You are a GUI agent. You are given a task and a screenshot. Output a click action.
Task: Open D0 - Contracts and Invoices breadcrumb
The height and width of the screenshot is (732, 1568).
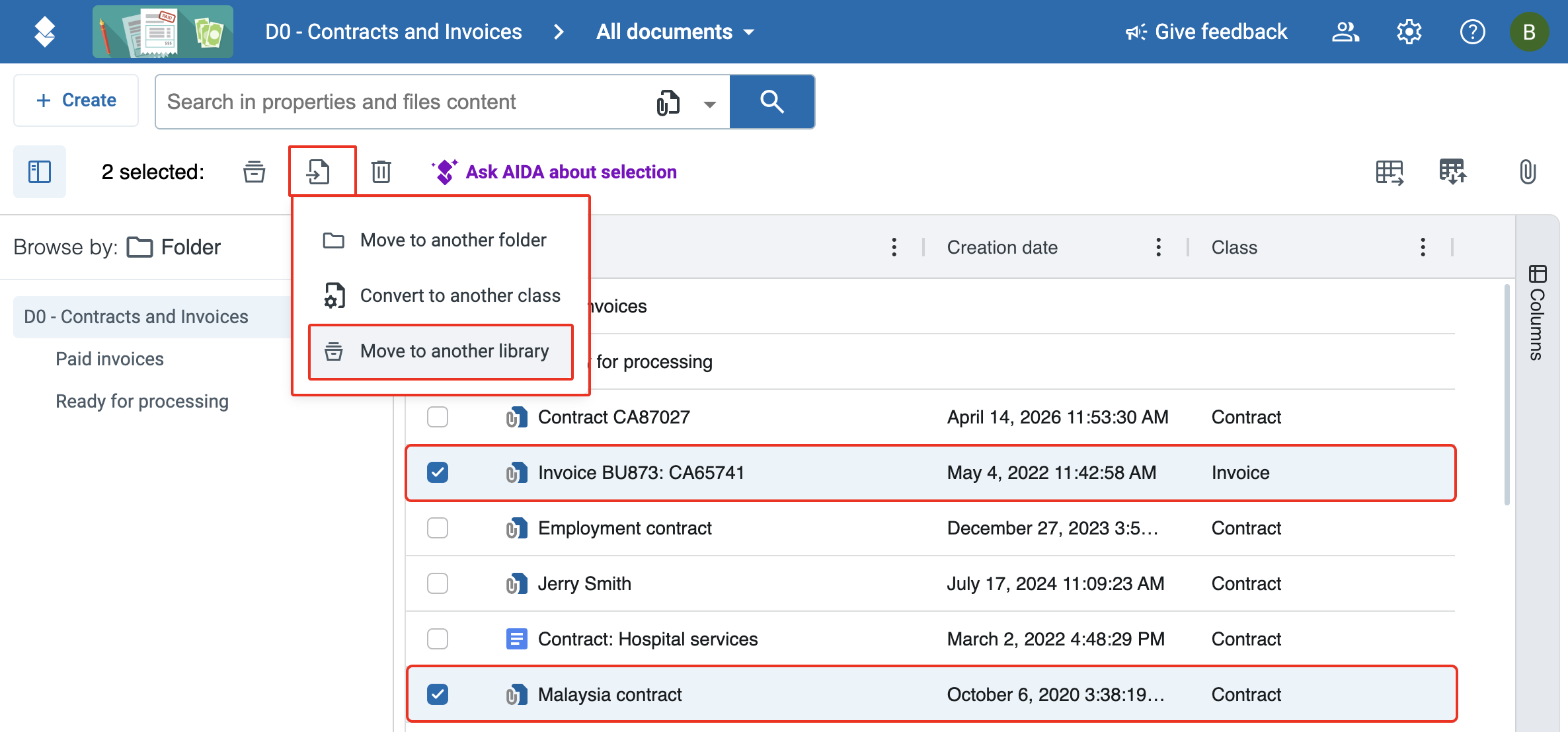[x=393, y=32]
